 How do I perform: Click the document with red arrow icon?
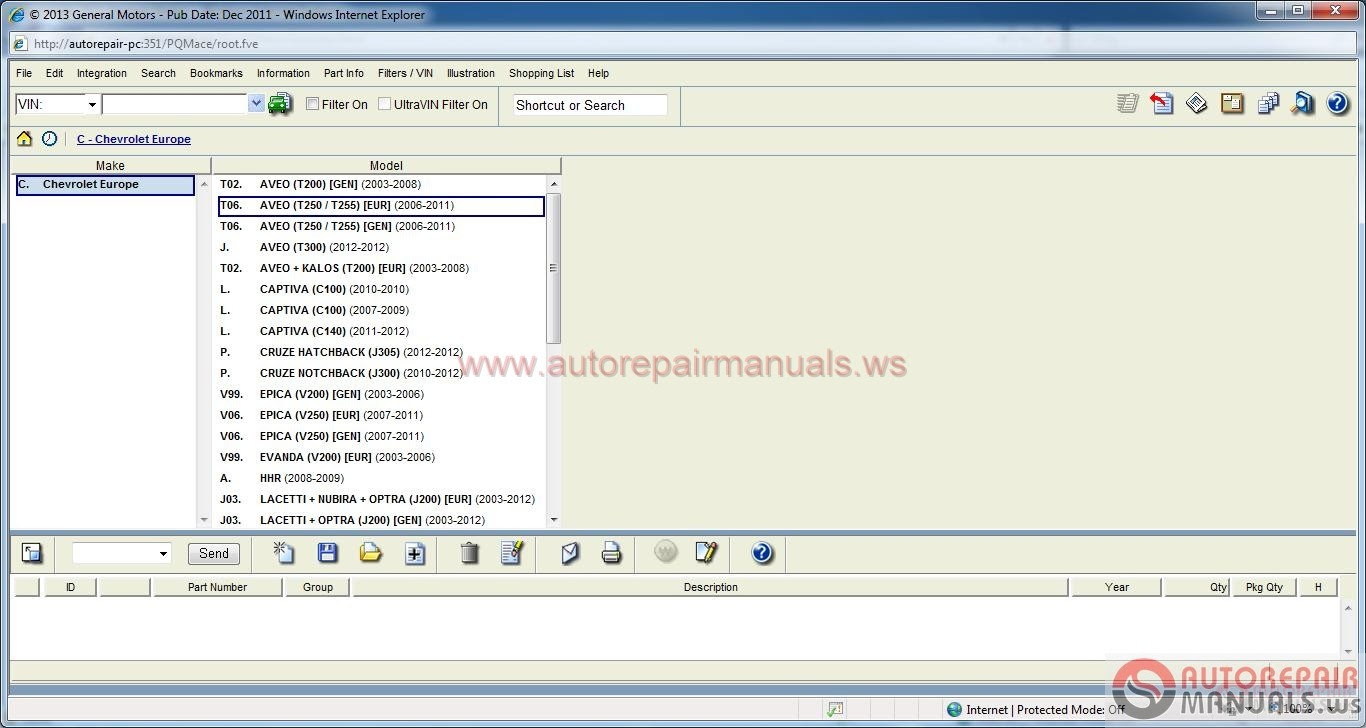[x=1162, y=103]
